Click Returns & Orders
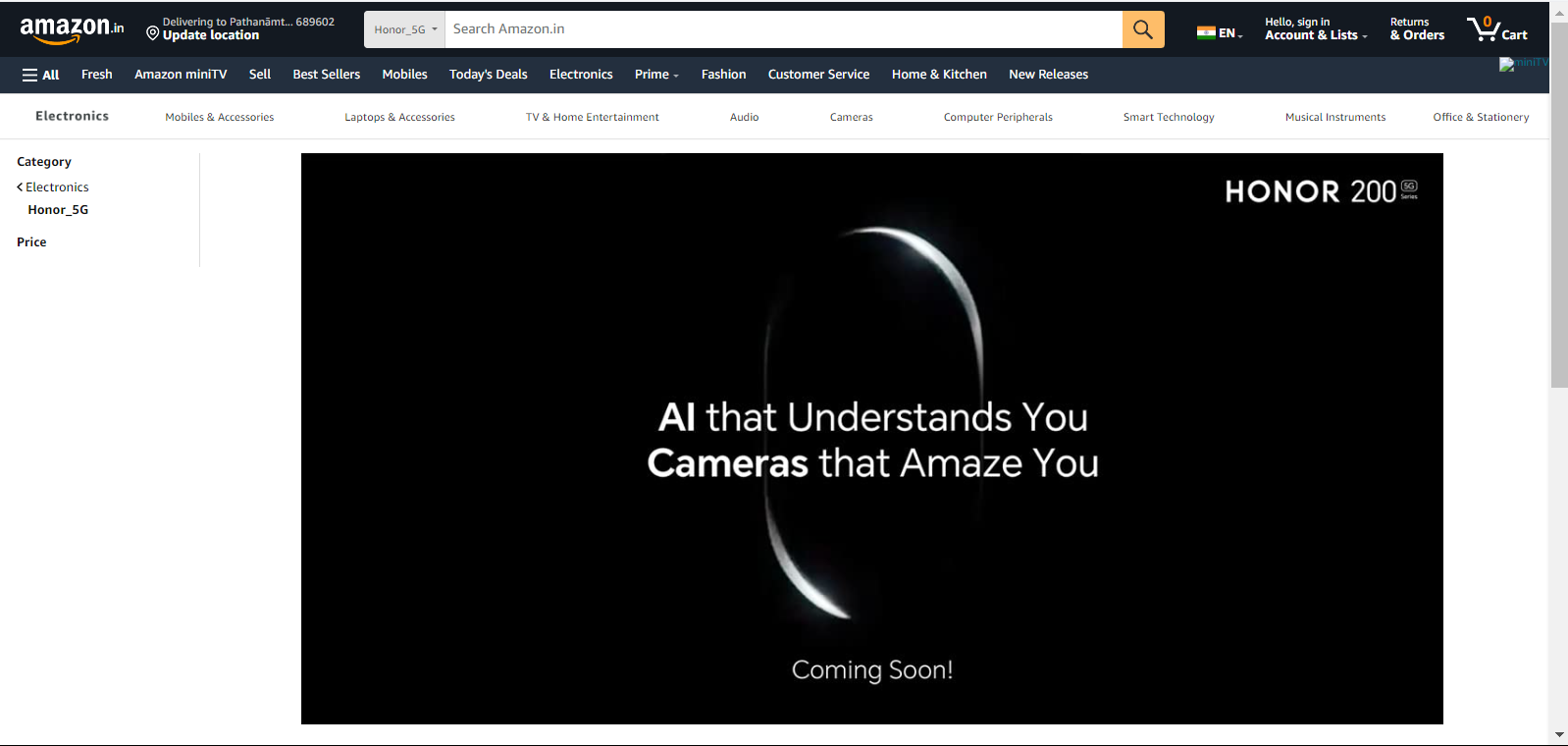 pyautogui.click(x=1417, y=29)
